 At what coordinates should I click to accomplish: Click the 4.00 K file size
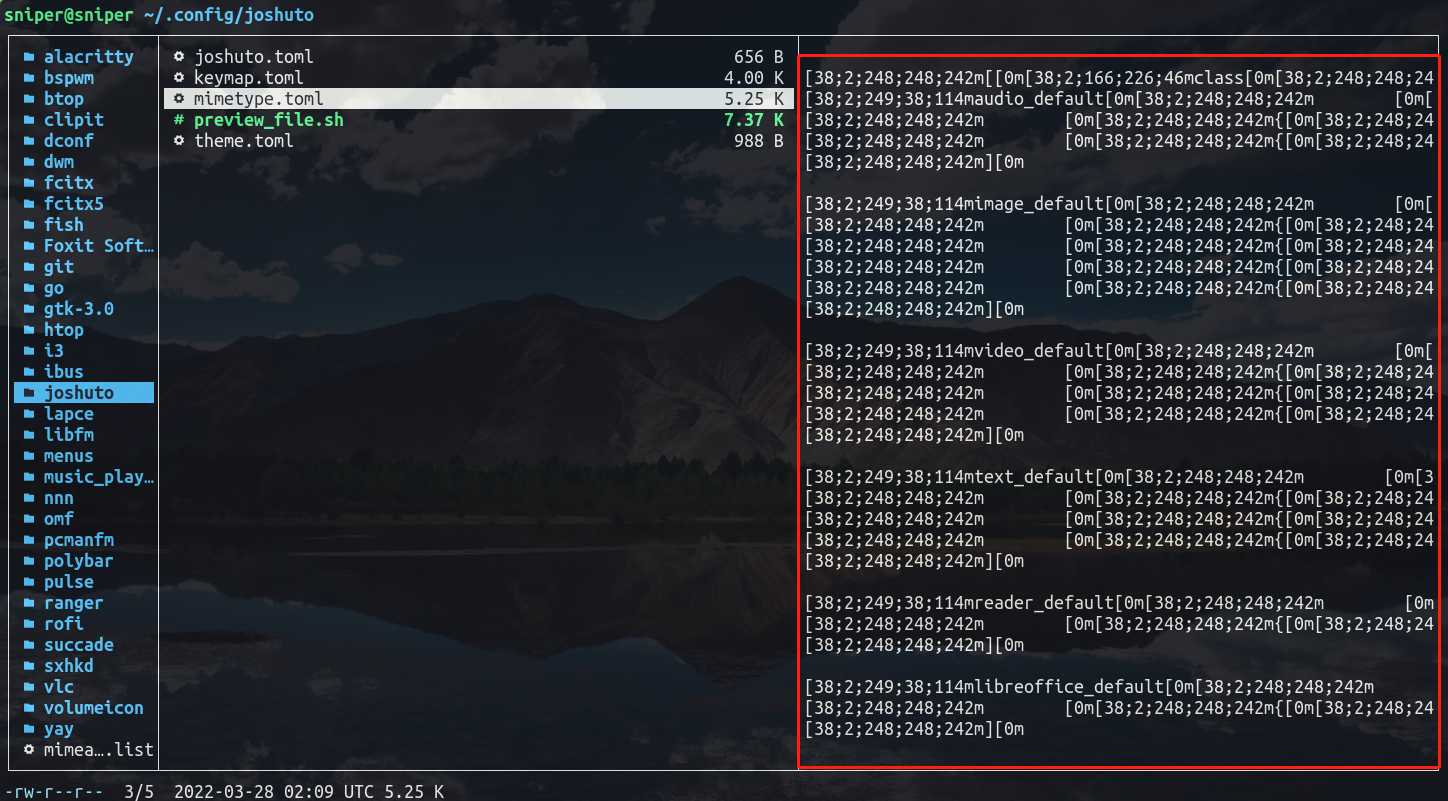[x=754, y=78]
